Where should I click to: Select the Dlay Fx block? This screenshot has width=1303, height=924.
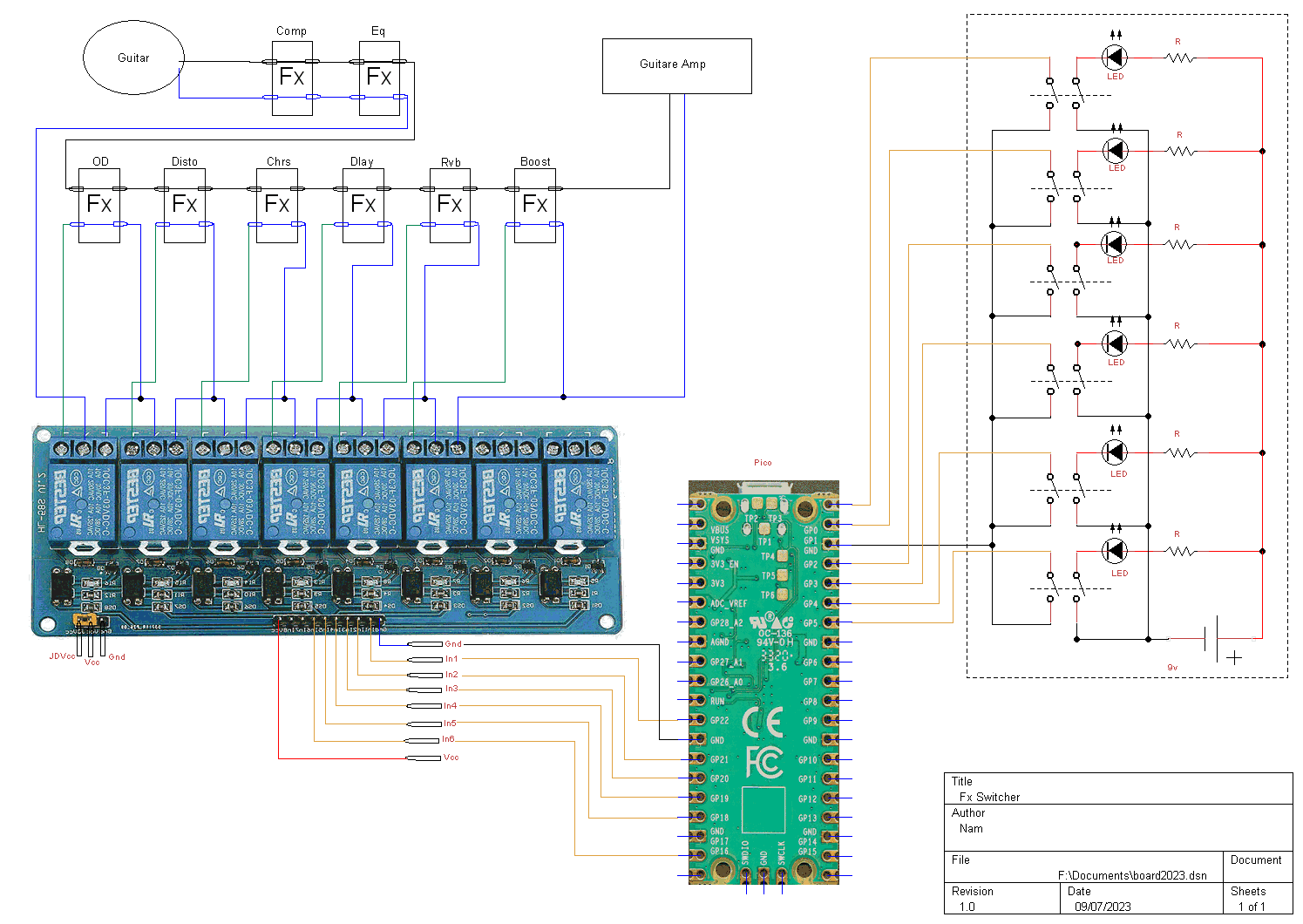363,206
